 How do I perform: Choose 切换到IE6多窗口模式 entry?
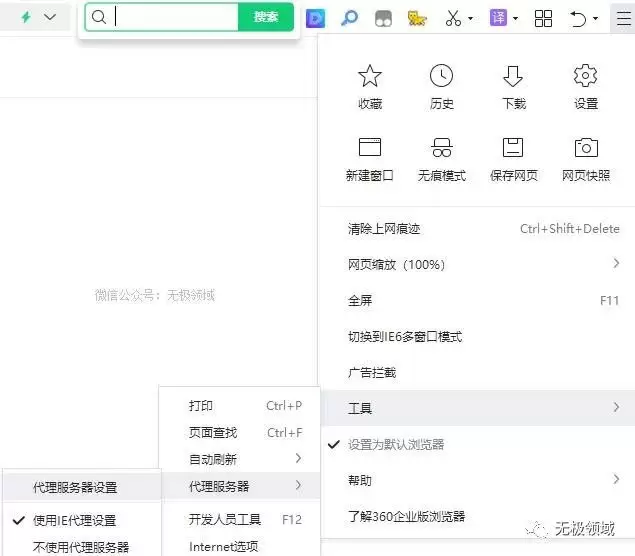[x=478, y=337]
